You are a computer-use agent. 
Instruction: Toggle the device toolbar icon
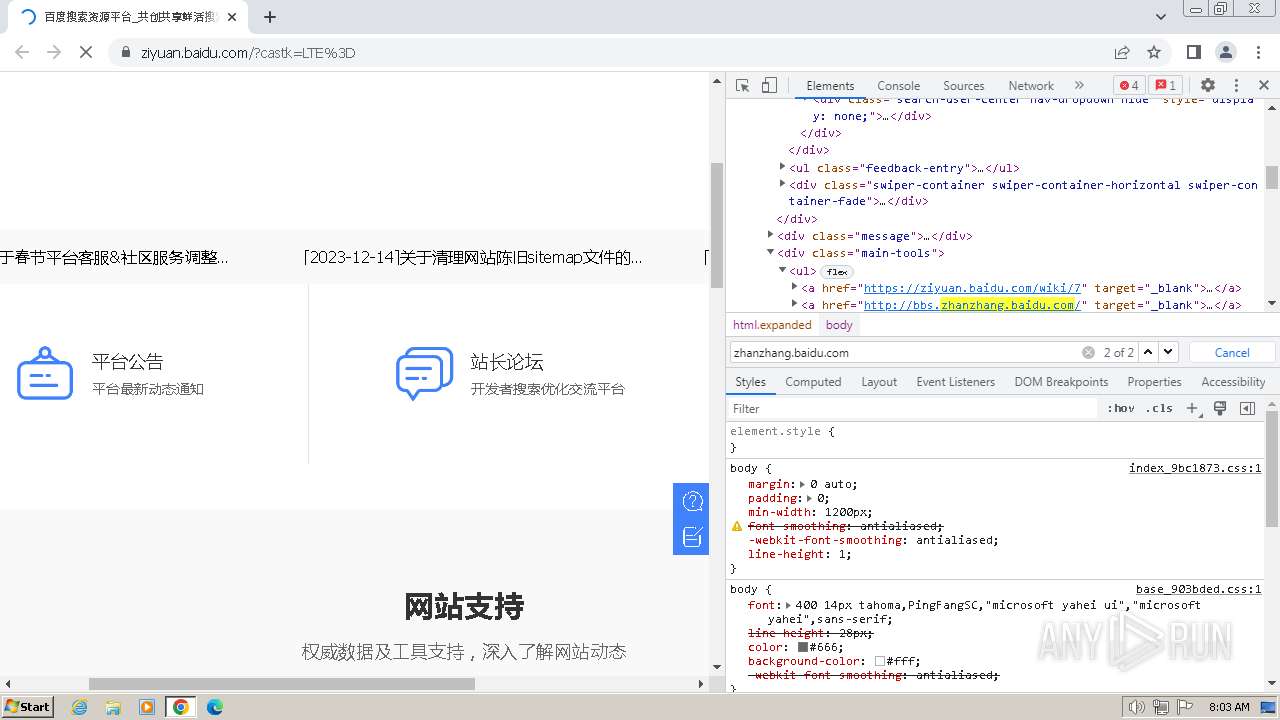pos(769,86)
